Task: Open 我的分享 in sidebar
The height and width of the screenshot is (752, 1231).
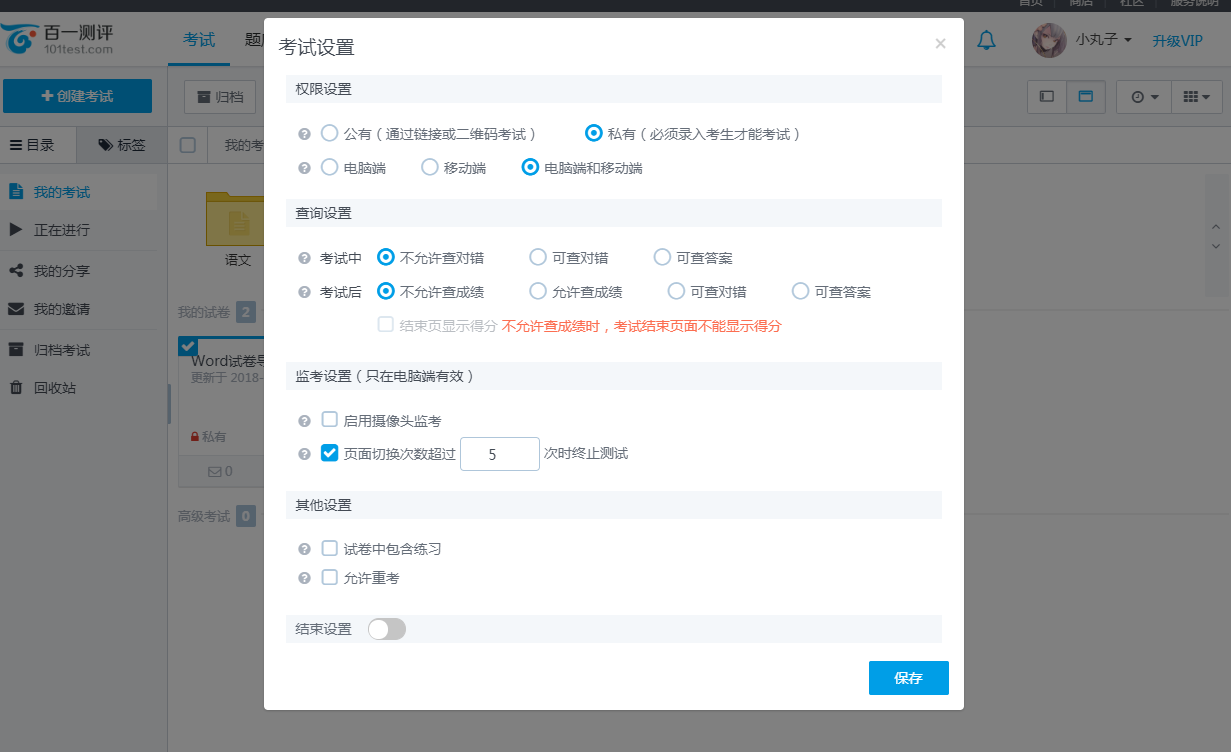Action: pyautogui.click(x=79, y=271)
